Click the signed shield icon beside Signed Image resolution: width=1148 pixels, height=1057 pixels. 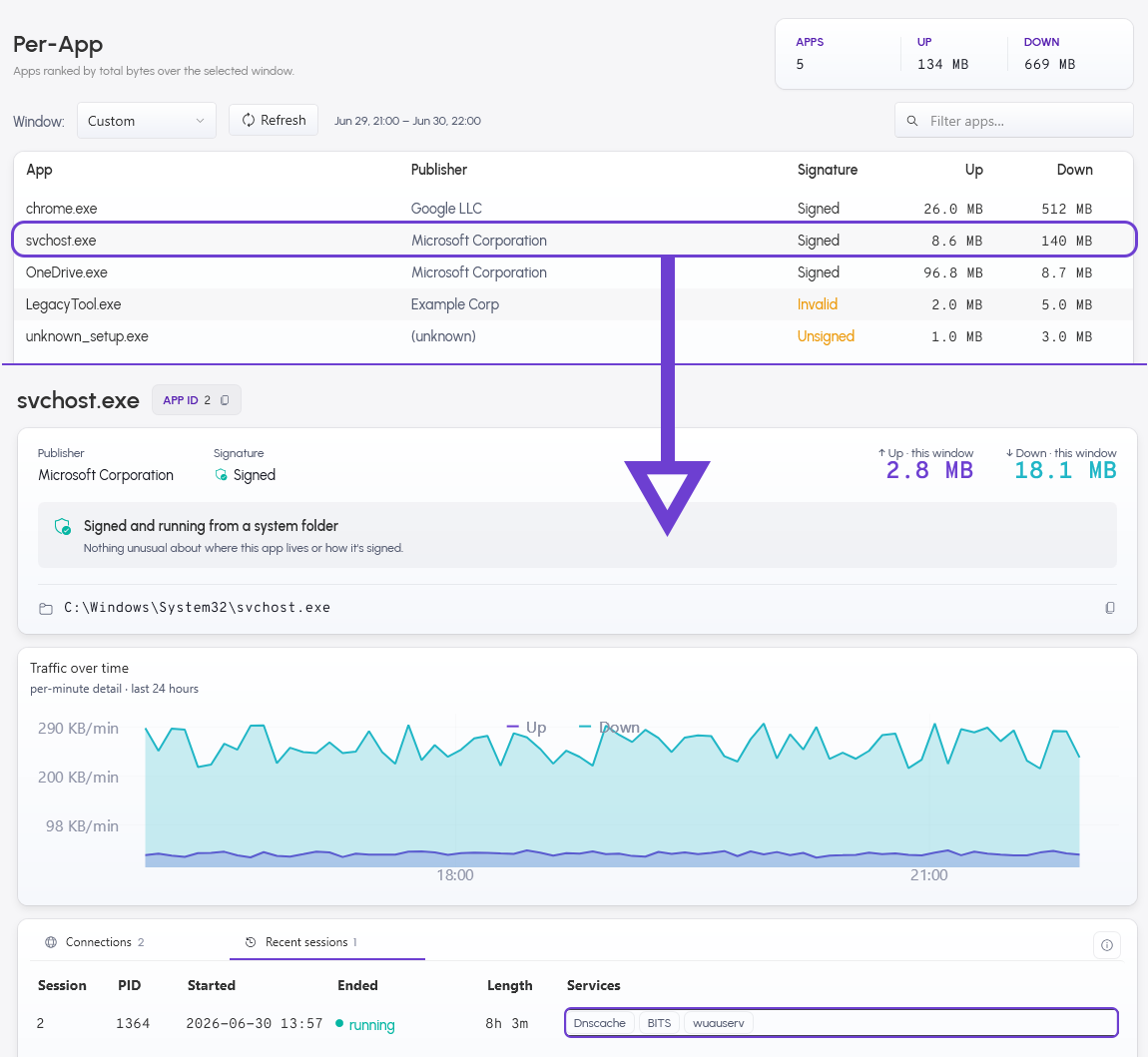click(x=221, y=475)
